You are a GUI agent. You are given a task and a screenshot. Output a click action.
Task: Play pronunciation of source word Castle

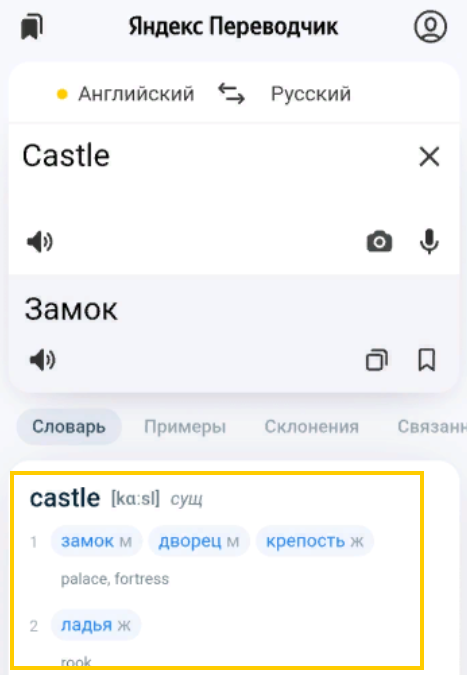[x=40, y=242]
